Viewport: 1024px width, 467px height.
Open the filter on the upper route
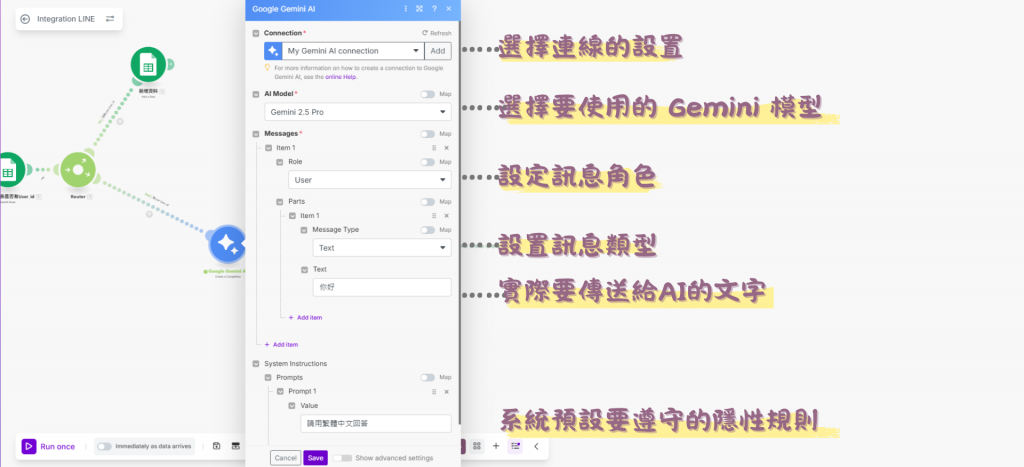point(120,121)
